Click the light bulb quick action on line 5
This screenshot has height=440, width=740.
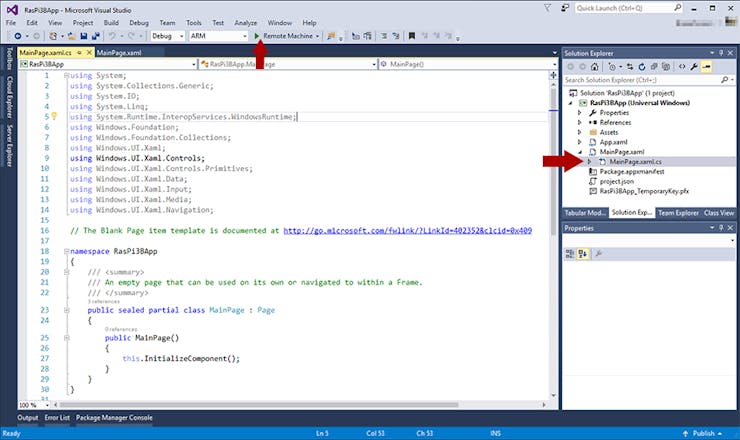pos(54,116)
